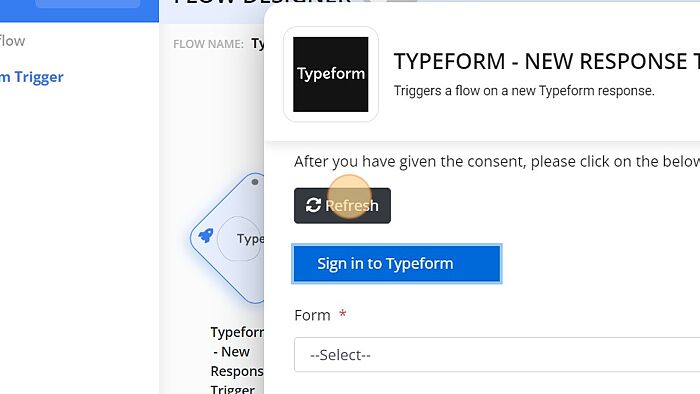Click the gray connector dot atop the node

[255, 182]
